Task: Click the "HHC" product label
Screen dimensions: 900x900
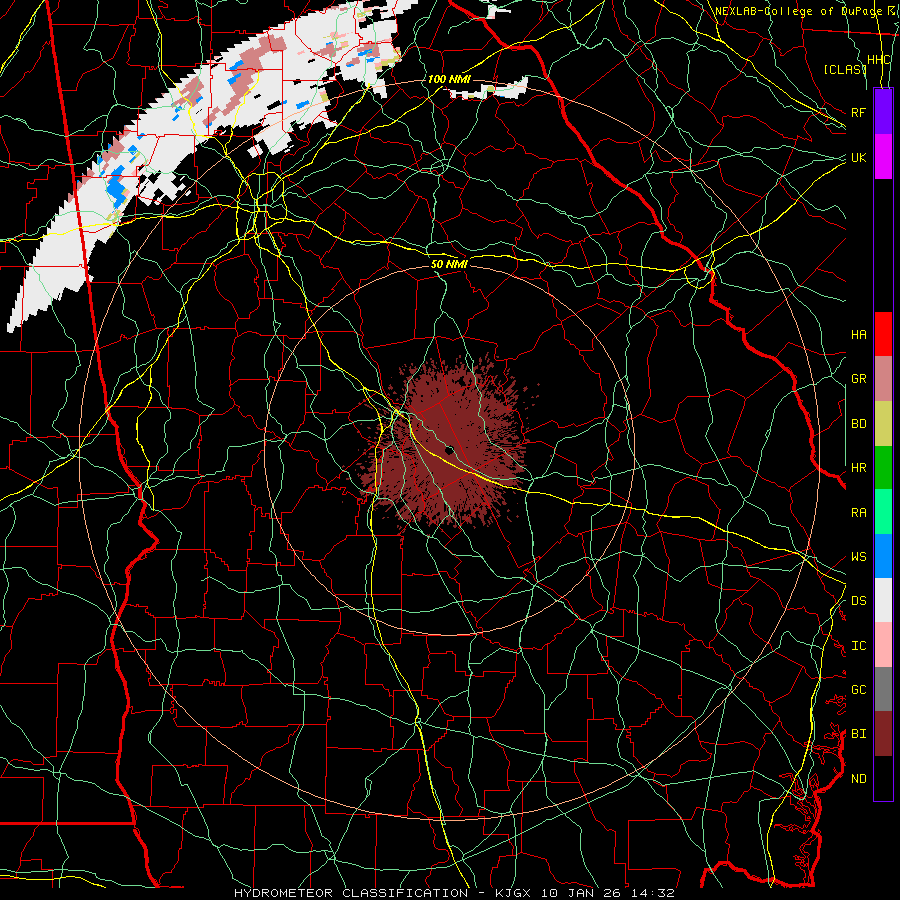Action: tap(878, 60)
